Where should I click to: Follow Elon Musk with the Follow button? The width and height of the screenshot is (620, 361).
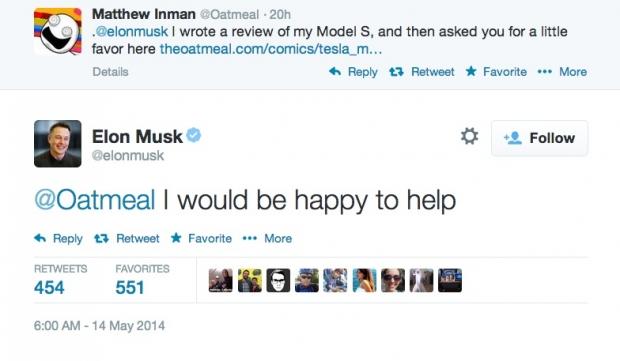[539, 138]
